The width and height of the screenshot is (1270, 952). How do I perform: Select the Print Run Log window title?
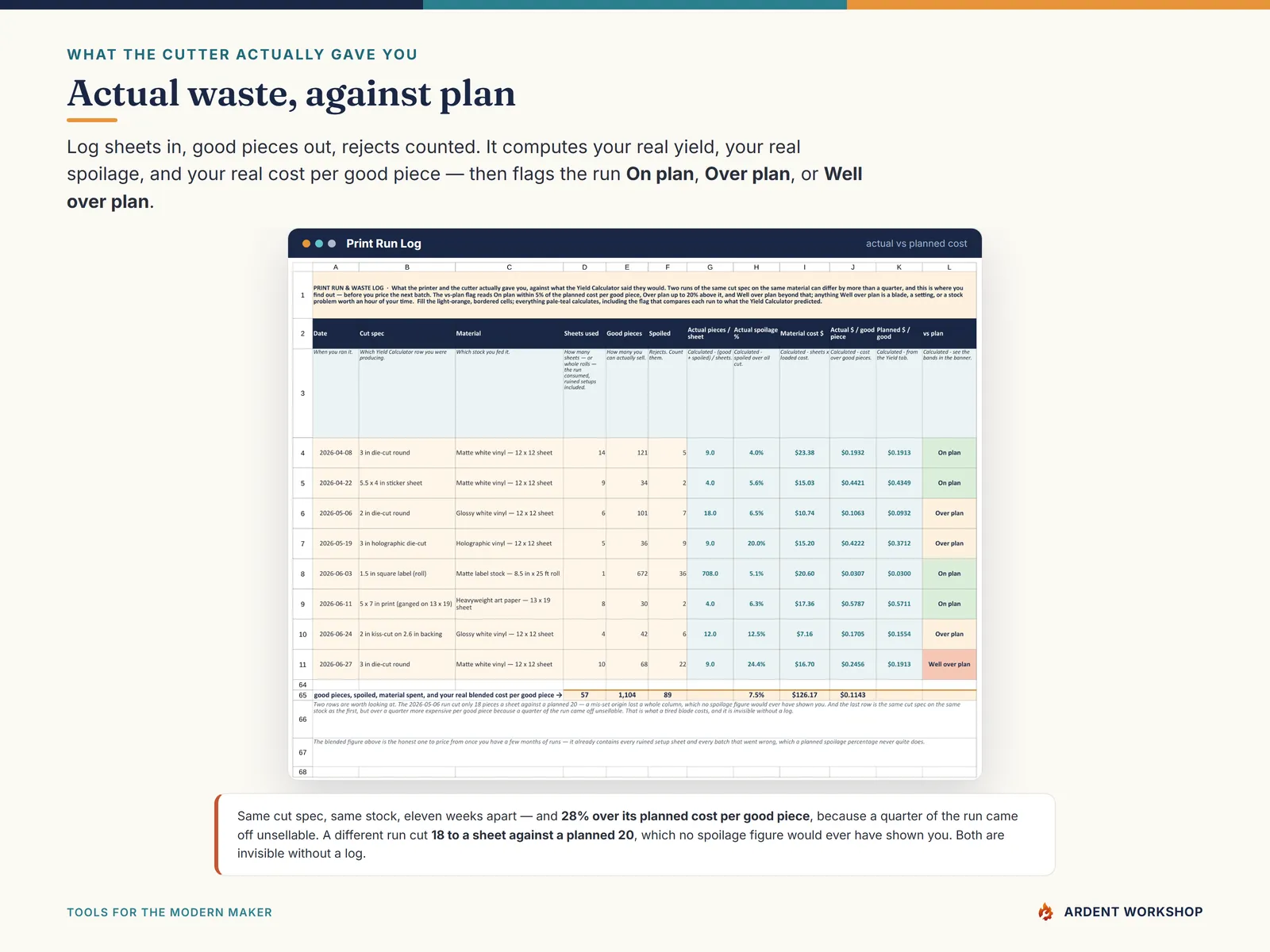pos(383,244)
